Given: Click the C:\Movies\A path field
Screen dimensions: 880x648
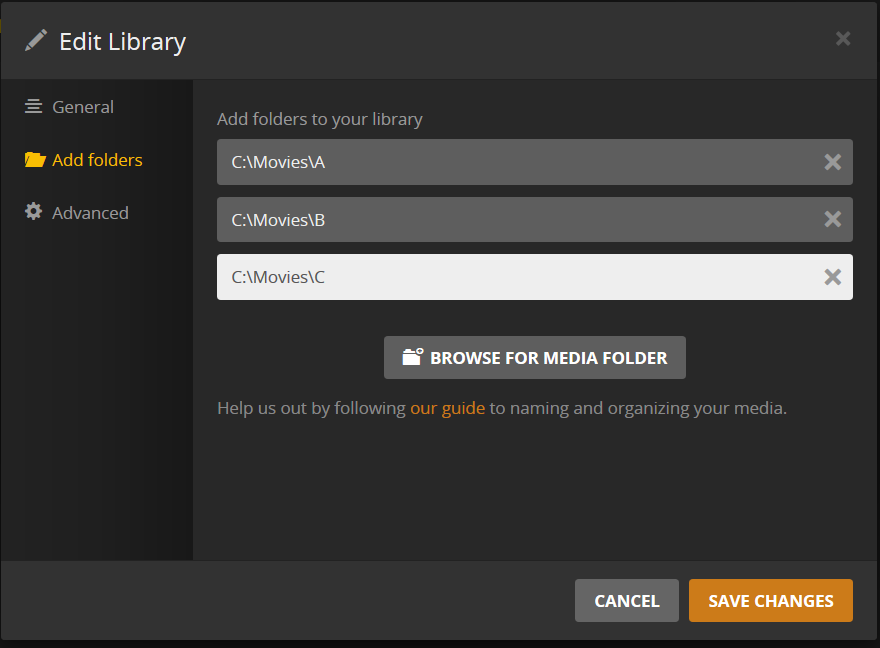Looking at the screenshot, I should click(x=510, y=162).
